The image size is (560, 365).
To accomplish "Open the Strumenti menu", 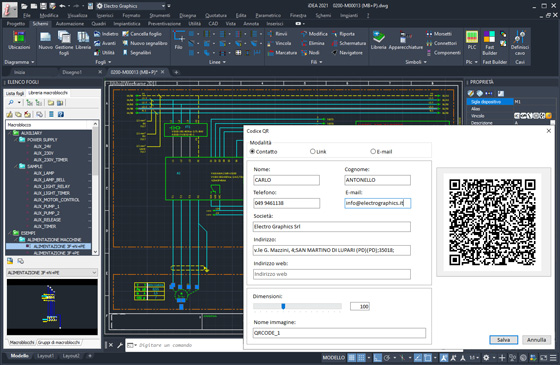I will pos(160,15).
